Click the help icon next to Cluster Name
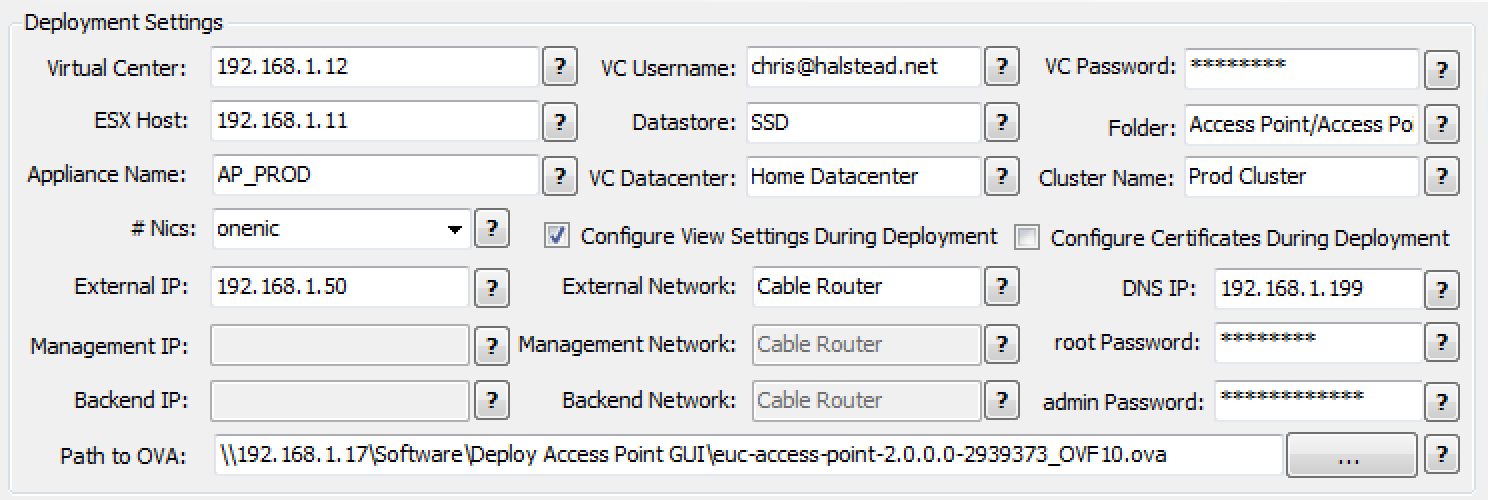The image size is (1488, 500). (1441, 178)
